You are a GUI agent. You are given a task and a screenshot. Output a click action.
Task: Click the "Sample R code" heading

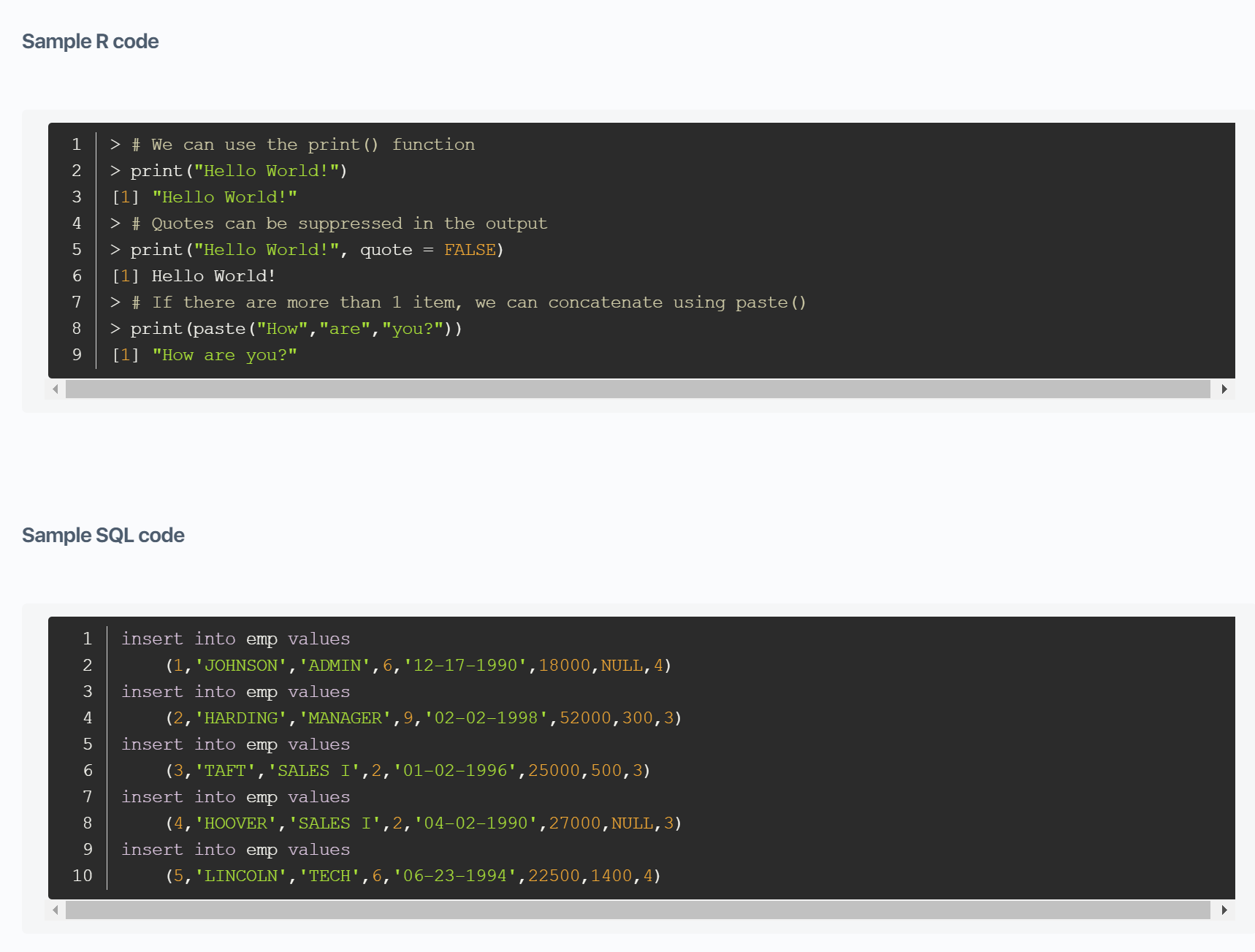91,42
